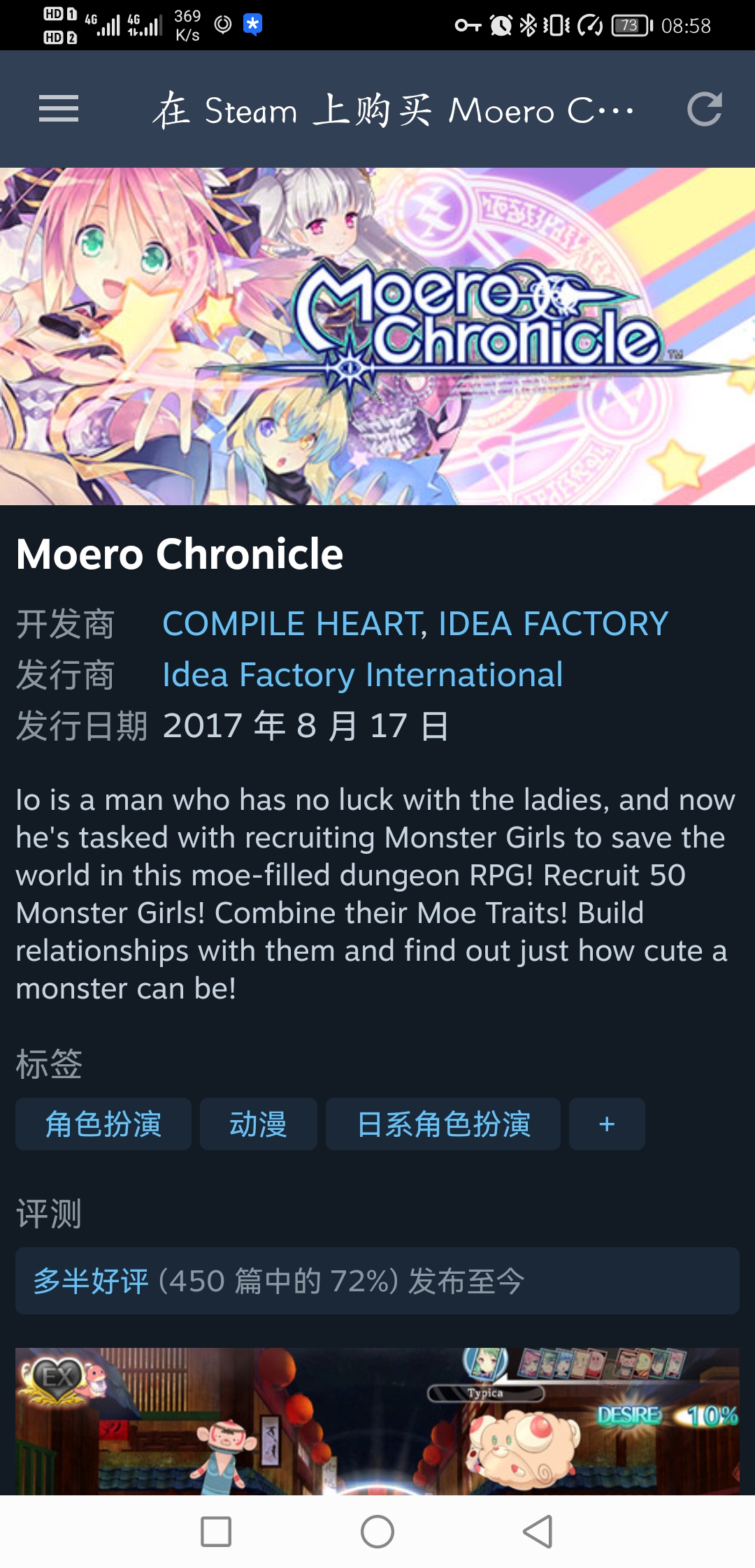Viewport: 755px width, 1568px height.
Task: Tap the Moero Chronicle game title text
Action: click(180, 554)
